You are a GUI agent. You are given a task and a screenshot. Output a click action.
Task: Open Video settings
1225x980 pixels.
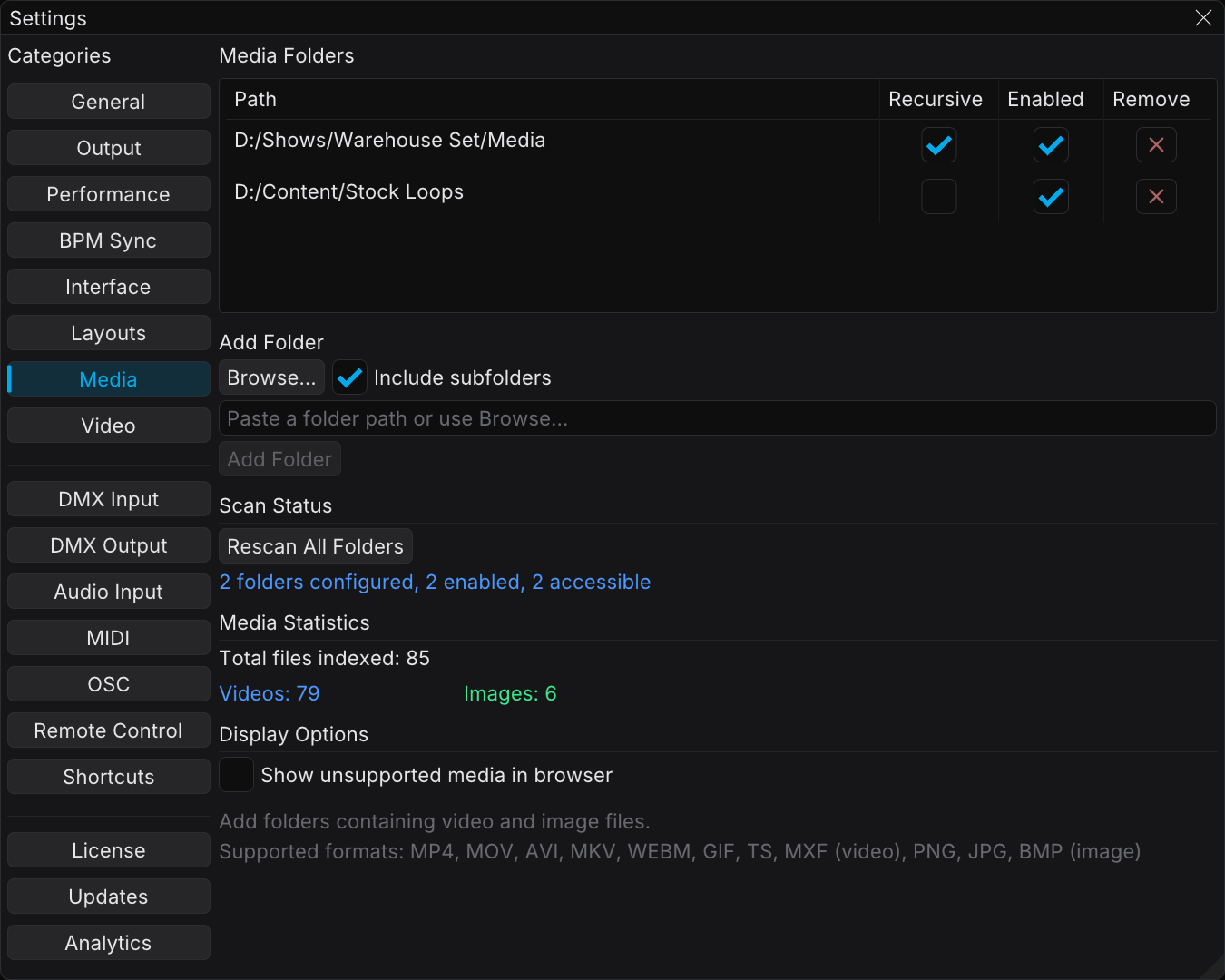[x=109, y=426]
